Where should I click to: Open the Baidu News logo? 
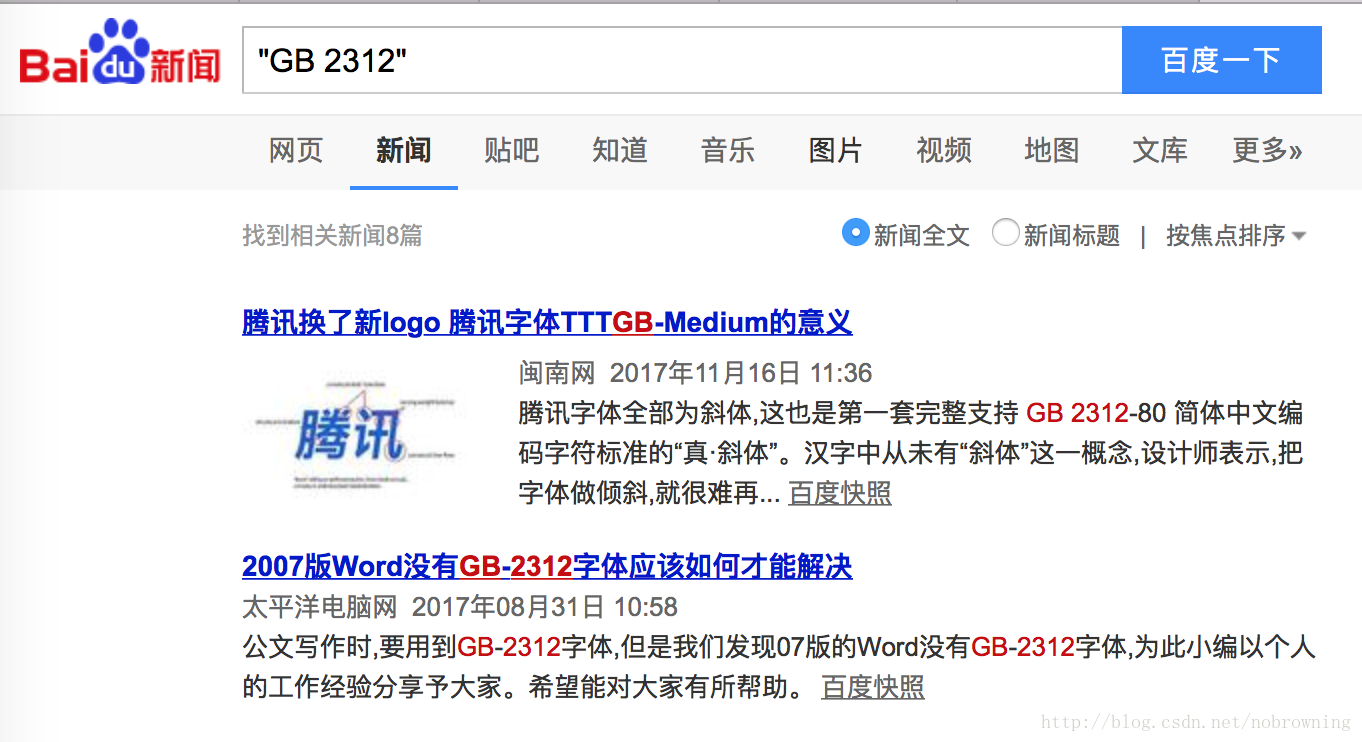(120, 53)
